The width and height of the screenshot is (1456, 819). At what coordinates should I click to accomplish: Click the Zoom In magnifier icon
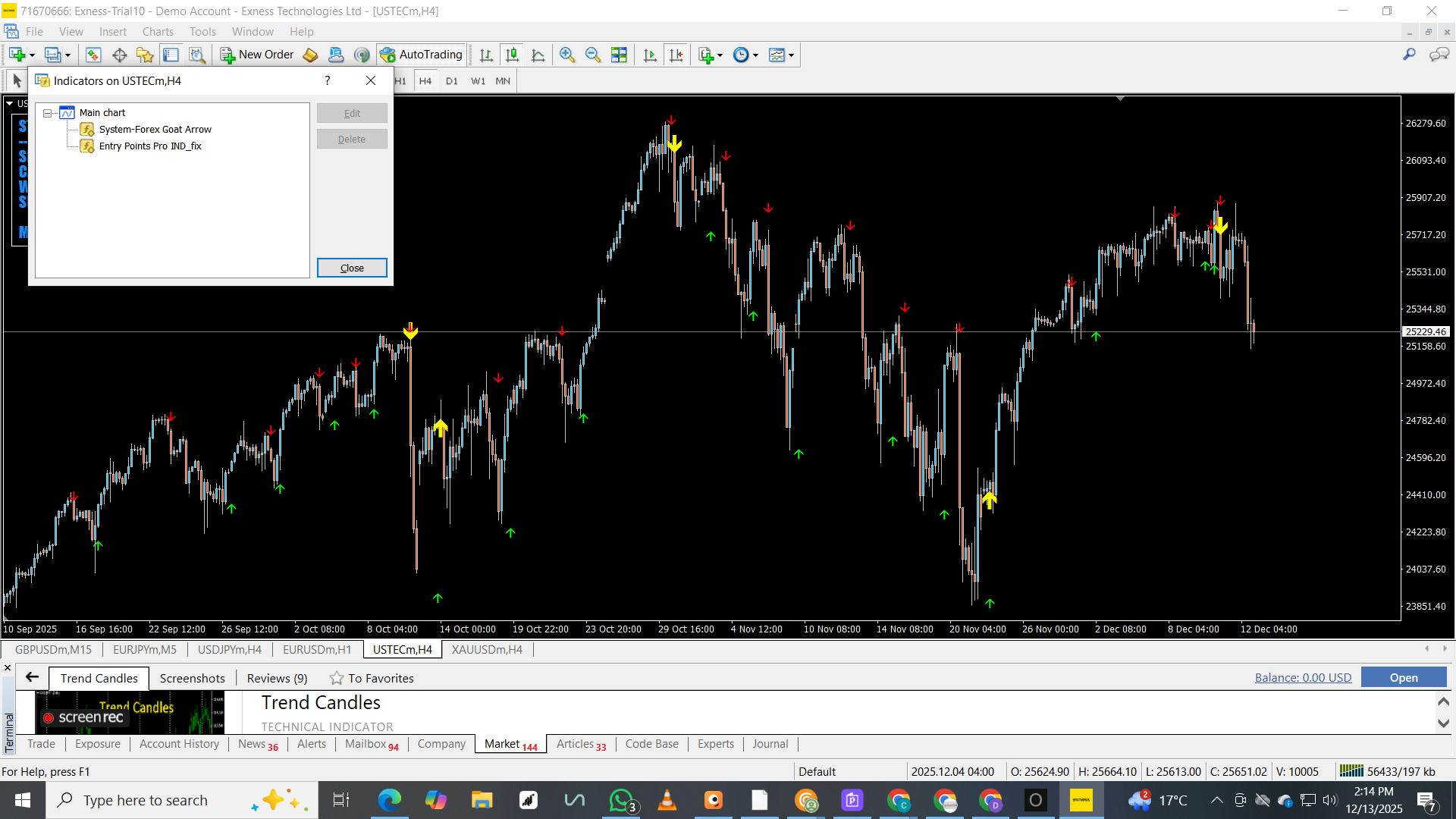tap(566, 55)
